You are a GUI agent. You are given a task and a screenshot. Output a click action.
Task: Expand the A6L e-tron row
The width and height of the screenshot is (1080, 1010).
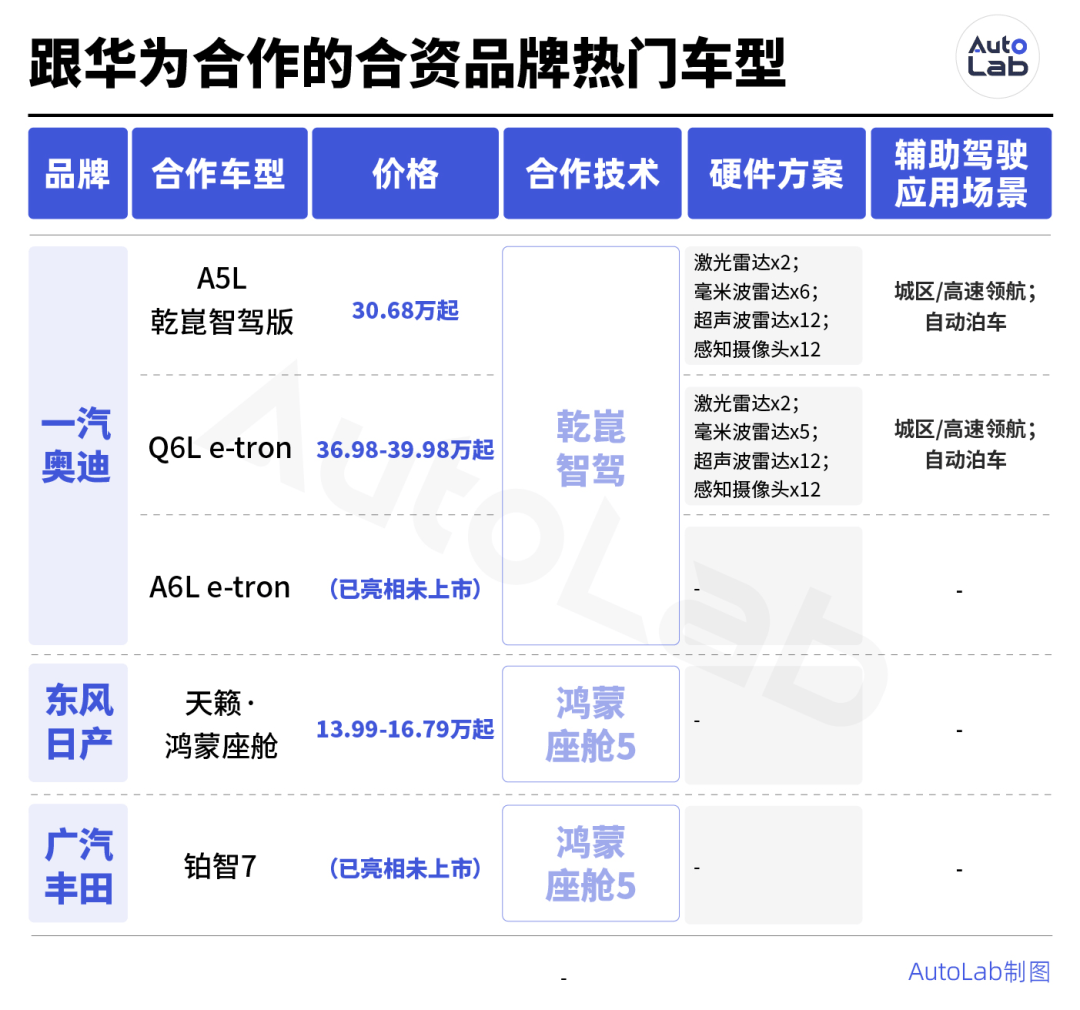click(x=219, y=587)
